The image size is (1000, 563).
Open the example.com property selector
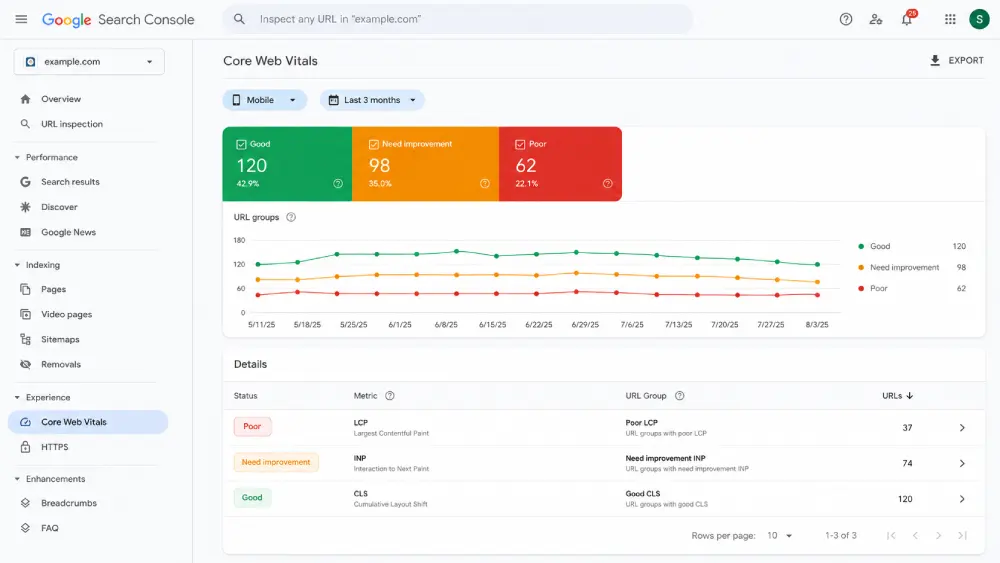coord(89,62)
